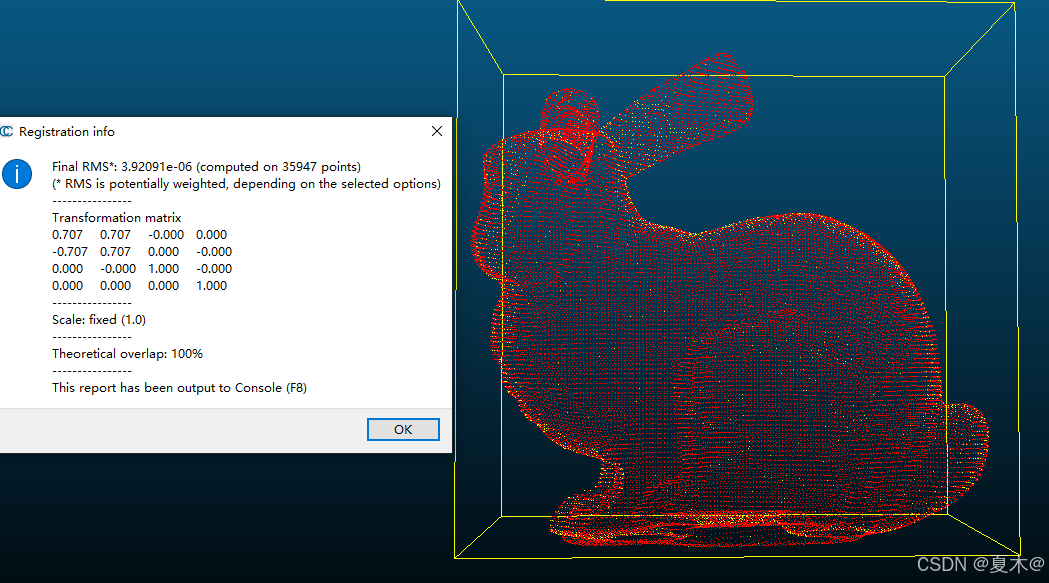Click the blue information icon

[x=17, y=174]
